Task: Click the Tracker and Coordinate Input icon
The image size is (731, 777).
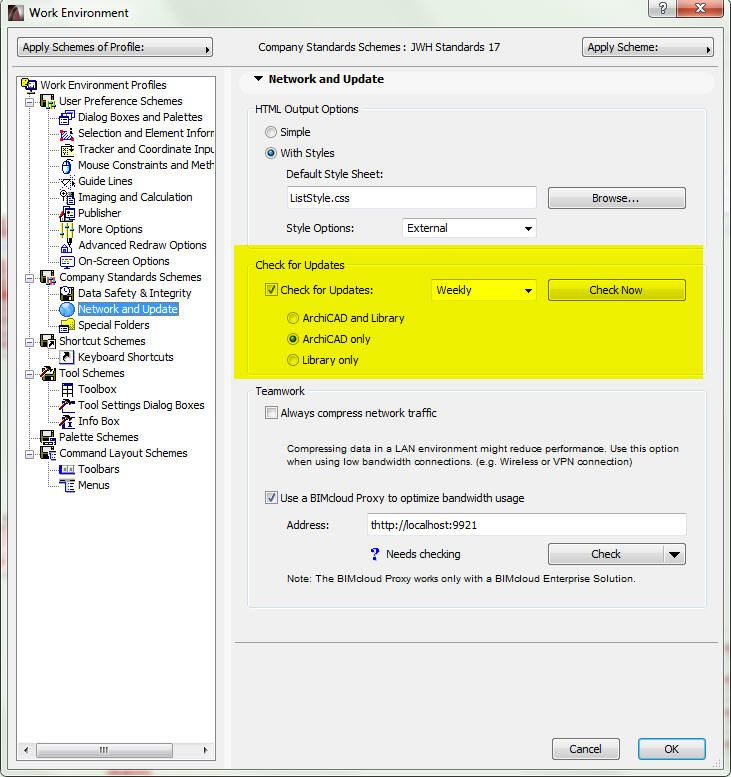Action: tap(66, 149)
